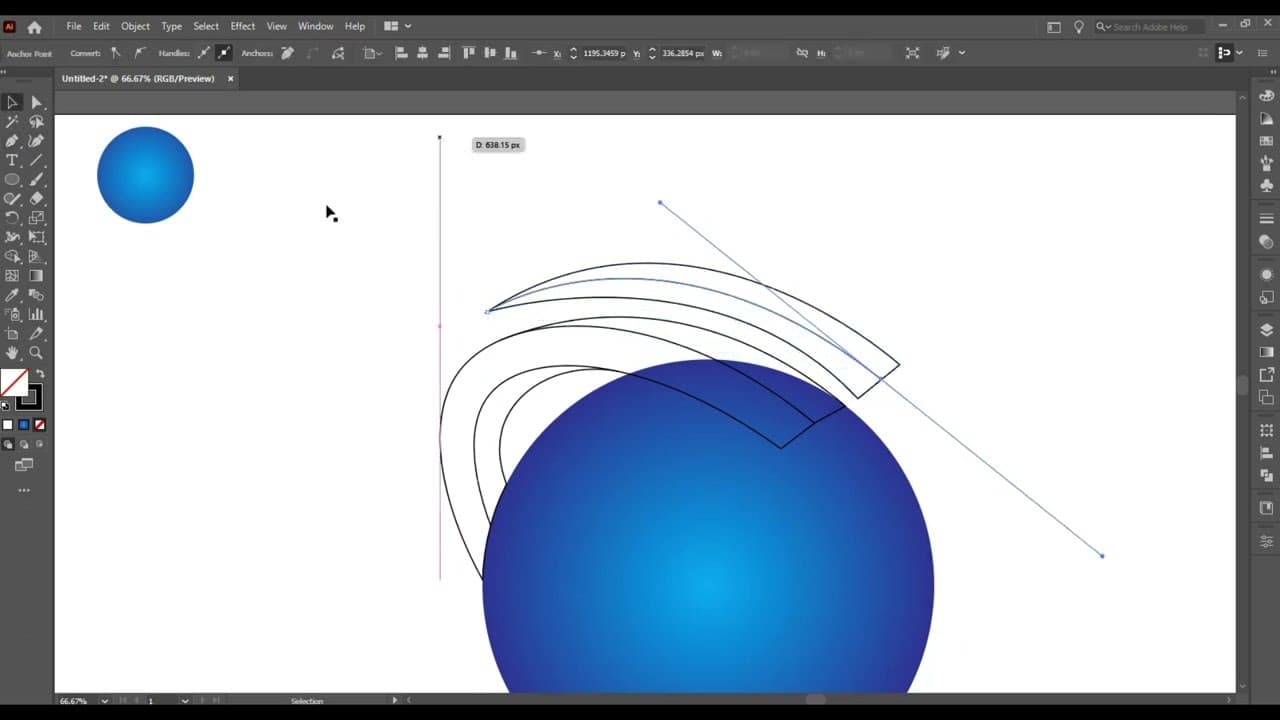Click the Home icon
The width and height of the screenshot is (1280, 720).
point(34,27)
